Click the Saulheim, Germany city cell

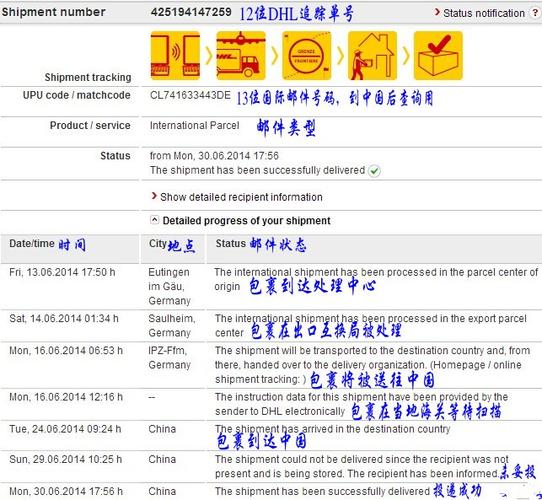(172, 325)
